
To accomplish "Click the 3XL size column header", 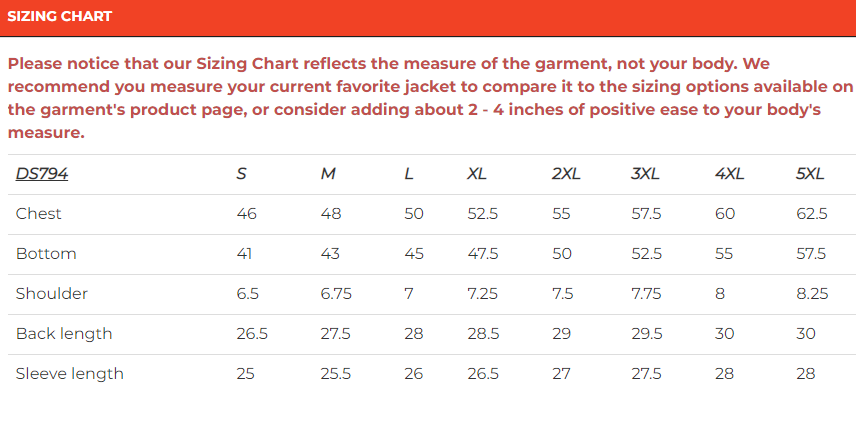I will [x=645, y=174].
